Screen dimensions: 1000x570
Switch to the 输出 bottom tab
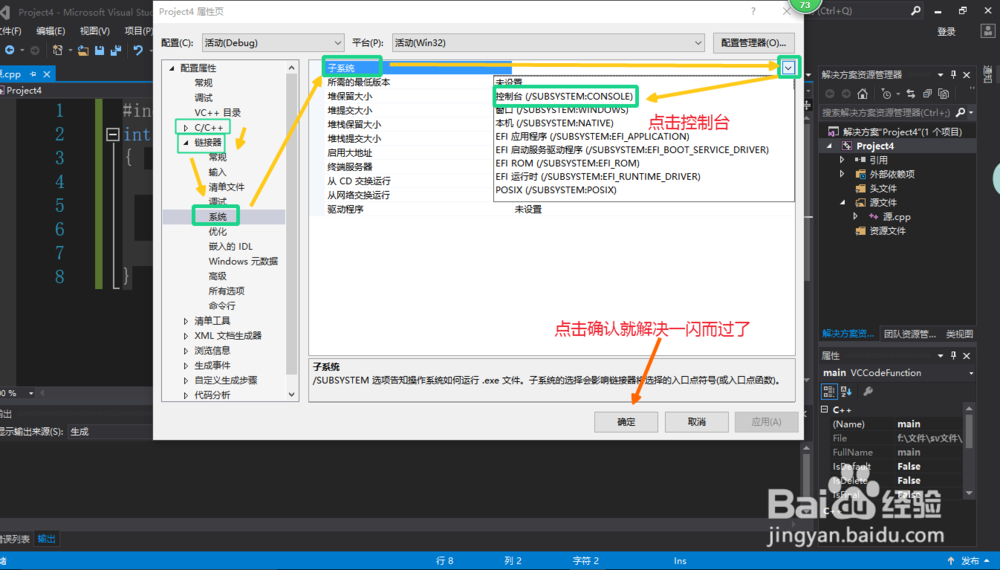47,539
